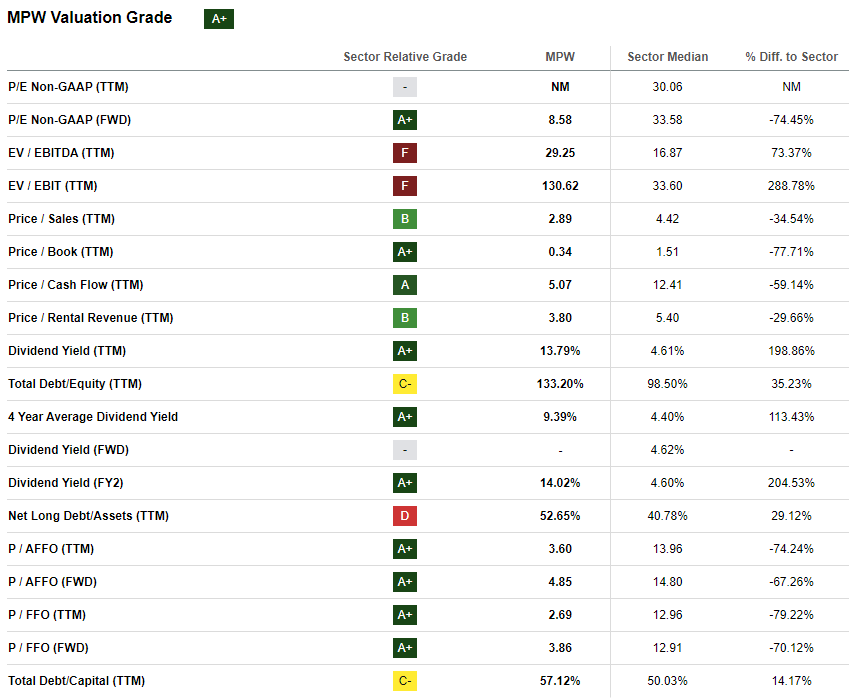Select the D grade icon for Net Long Debt/Assets
The width and height of the screenshot is (849, 700).
405,516
